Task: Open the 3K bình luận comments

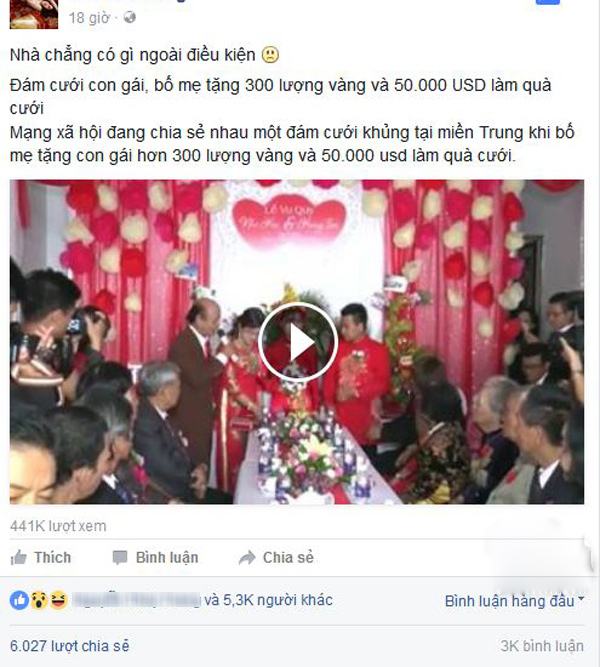Action: point(542,646)
